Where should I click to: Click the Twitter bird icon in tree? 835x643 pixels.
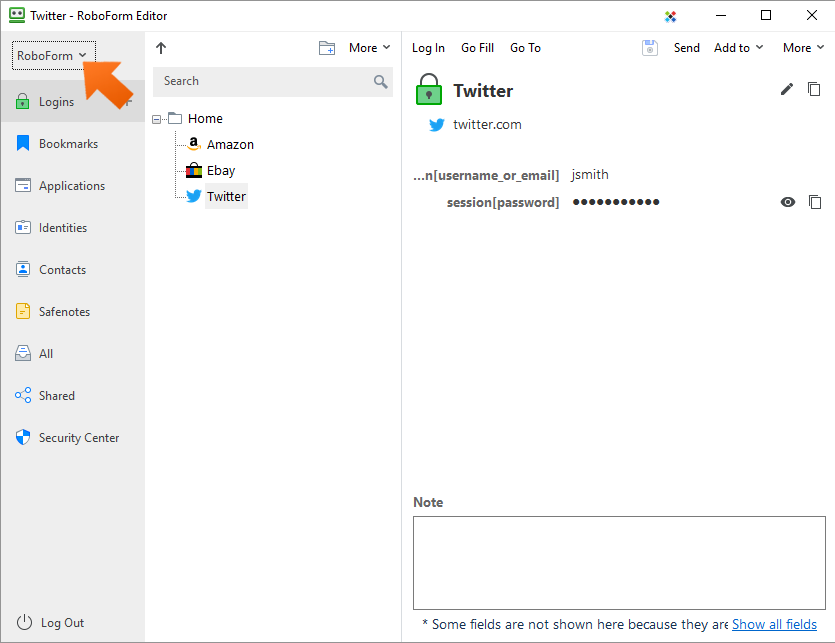[x=194, y=196]
